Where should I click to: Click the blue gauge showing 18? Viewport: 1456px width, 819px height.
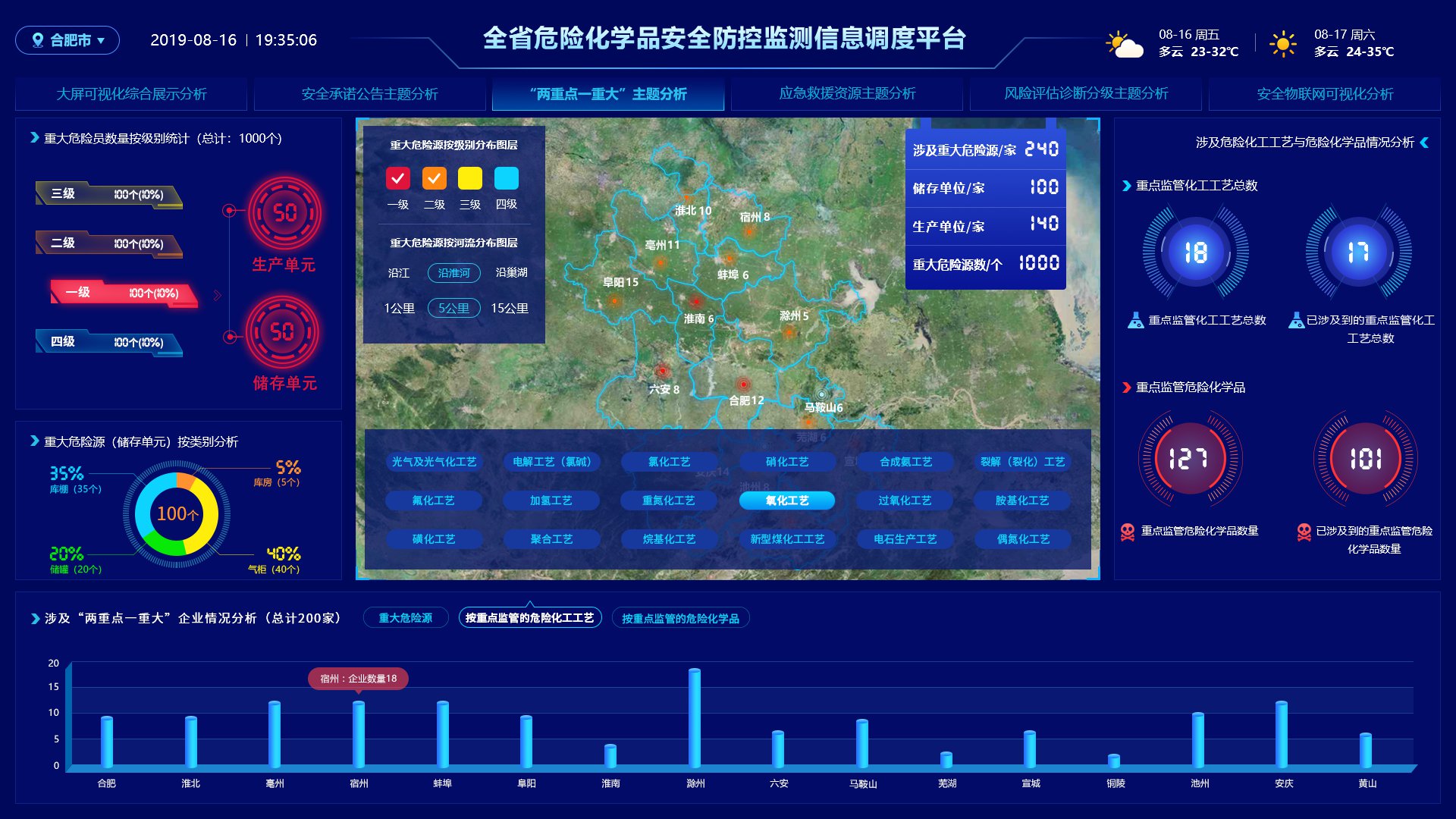tap(1196, 252)
